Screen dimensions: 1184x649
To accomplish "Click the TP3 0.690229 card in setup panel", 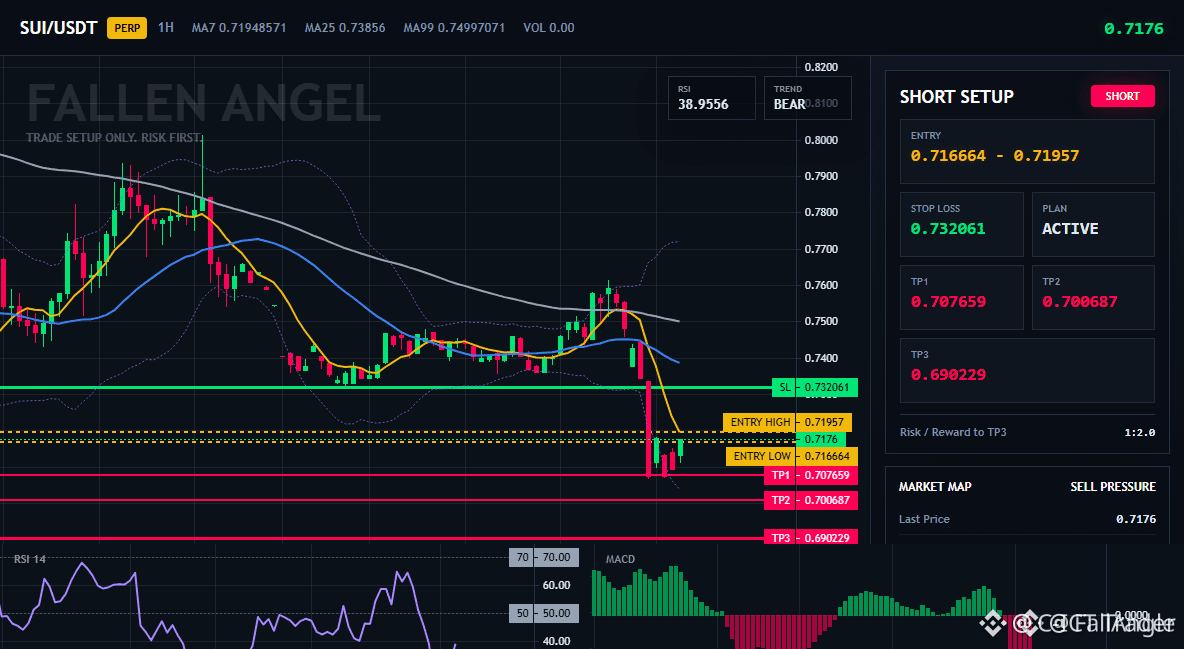I will (x=1027, y=370).
